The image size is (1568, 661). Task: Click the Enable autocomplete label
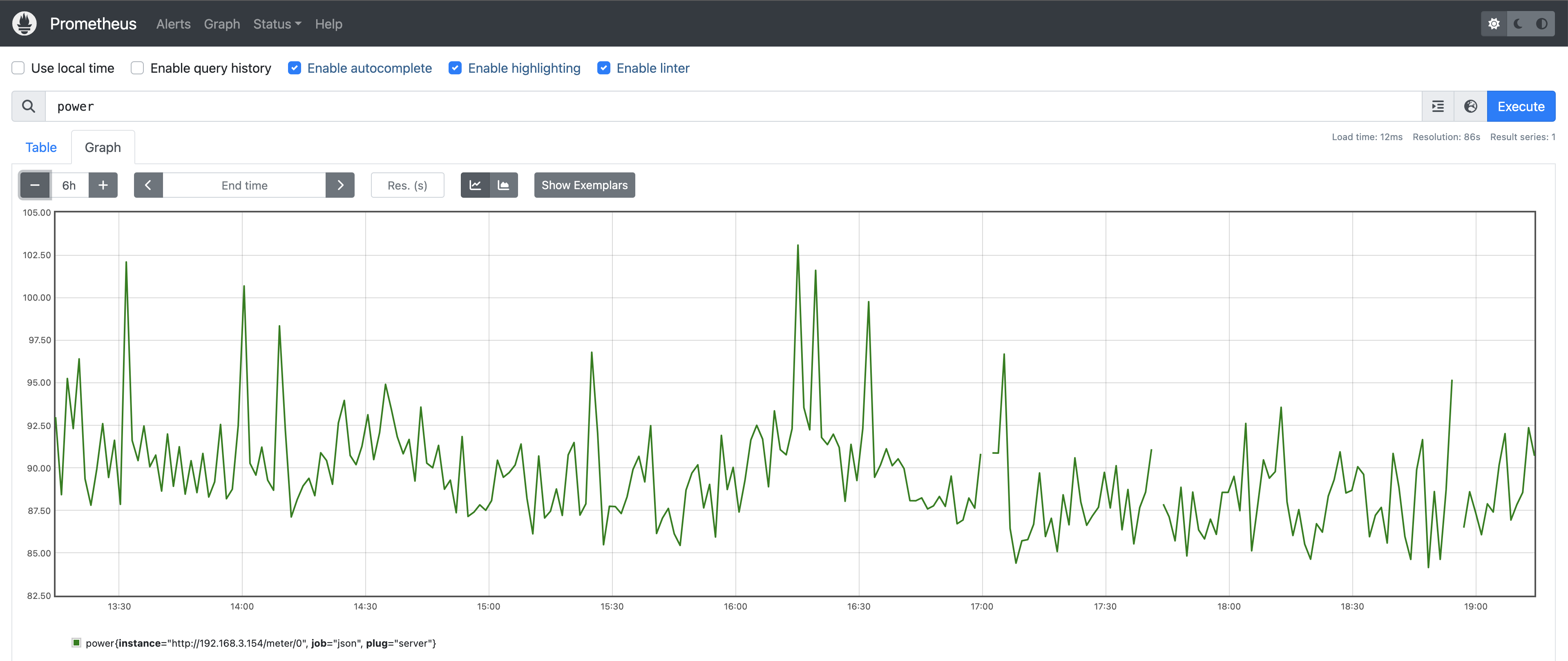(369, 68)
